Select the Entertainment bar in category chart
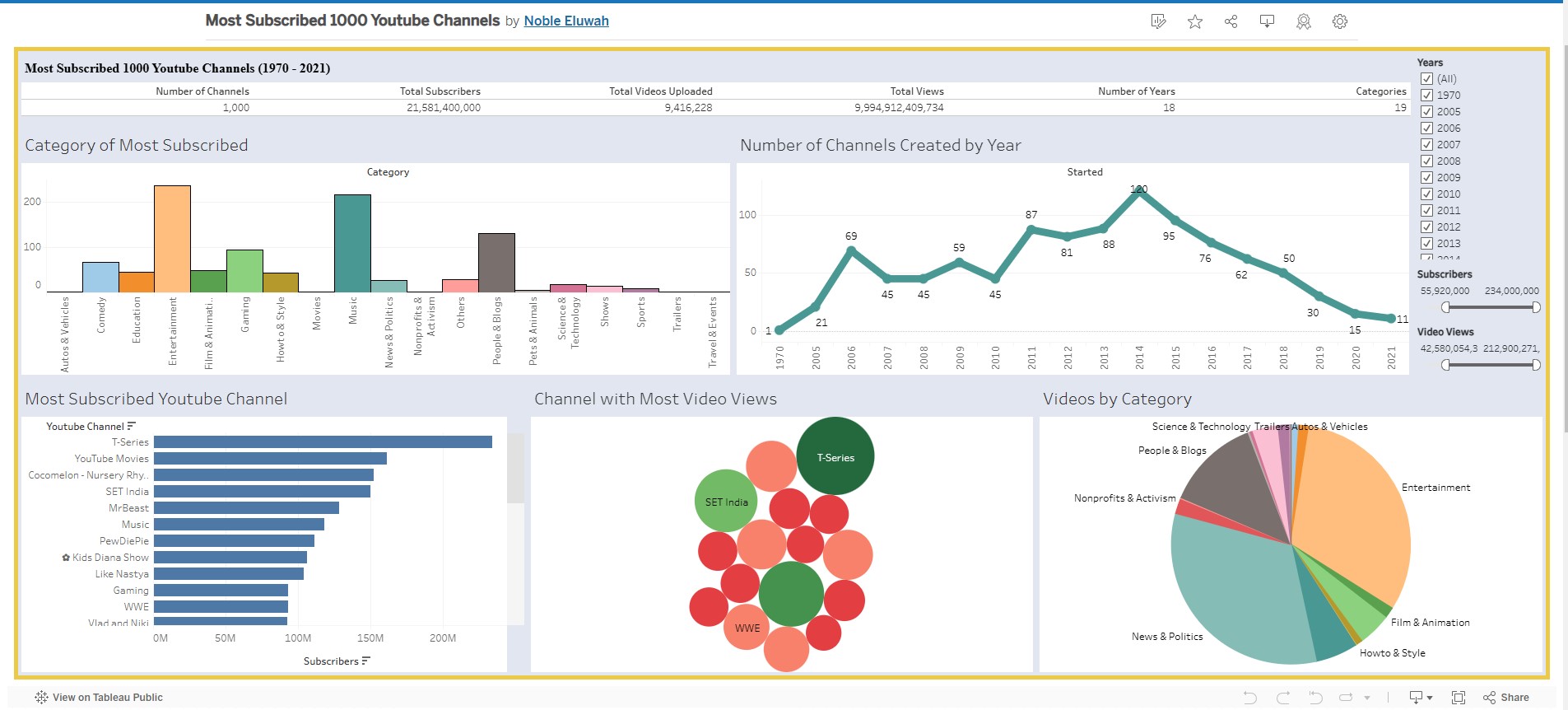1568x710 pixels. [x=172, y=239]
